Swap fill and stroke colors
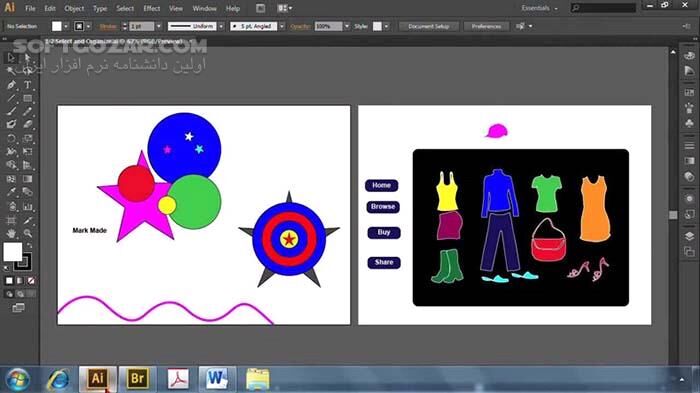This screenshot has height=393, width=700. coord(29,246)
